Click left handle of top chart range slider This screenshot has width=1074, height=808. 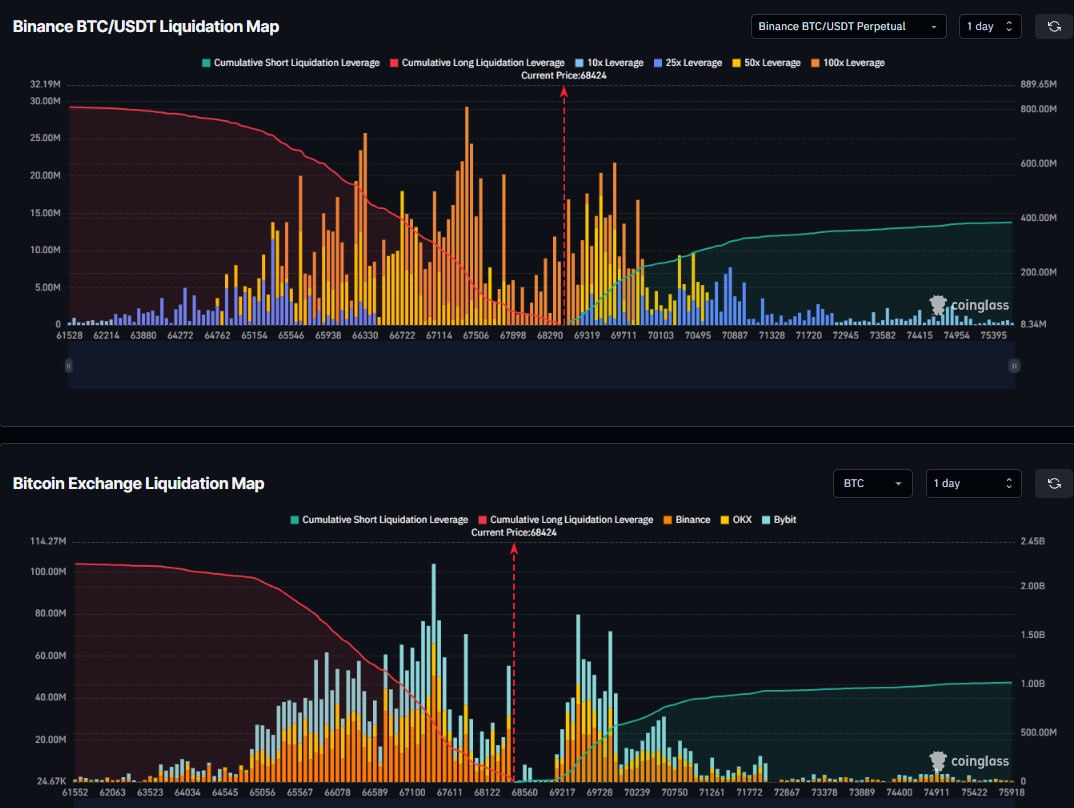69,366
